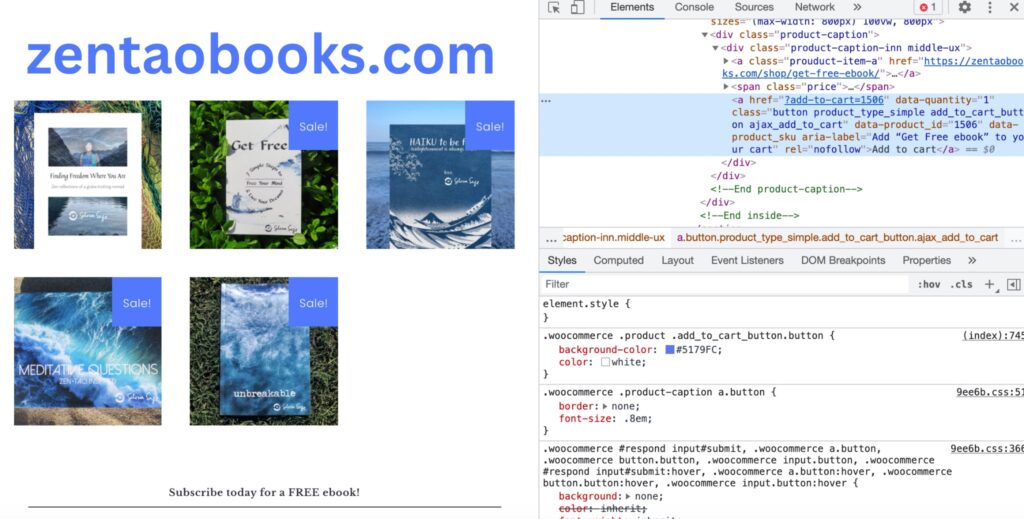Image resolution: width=1024 pixels, height=519 pixels.
Task: Expand the border property value
Action: pyautogui.click(x=605, y=406)
